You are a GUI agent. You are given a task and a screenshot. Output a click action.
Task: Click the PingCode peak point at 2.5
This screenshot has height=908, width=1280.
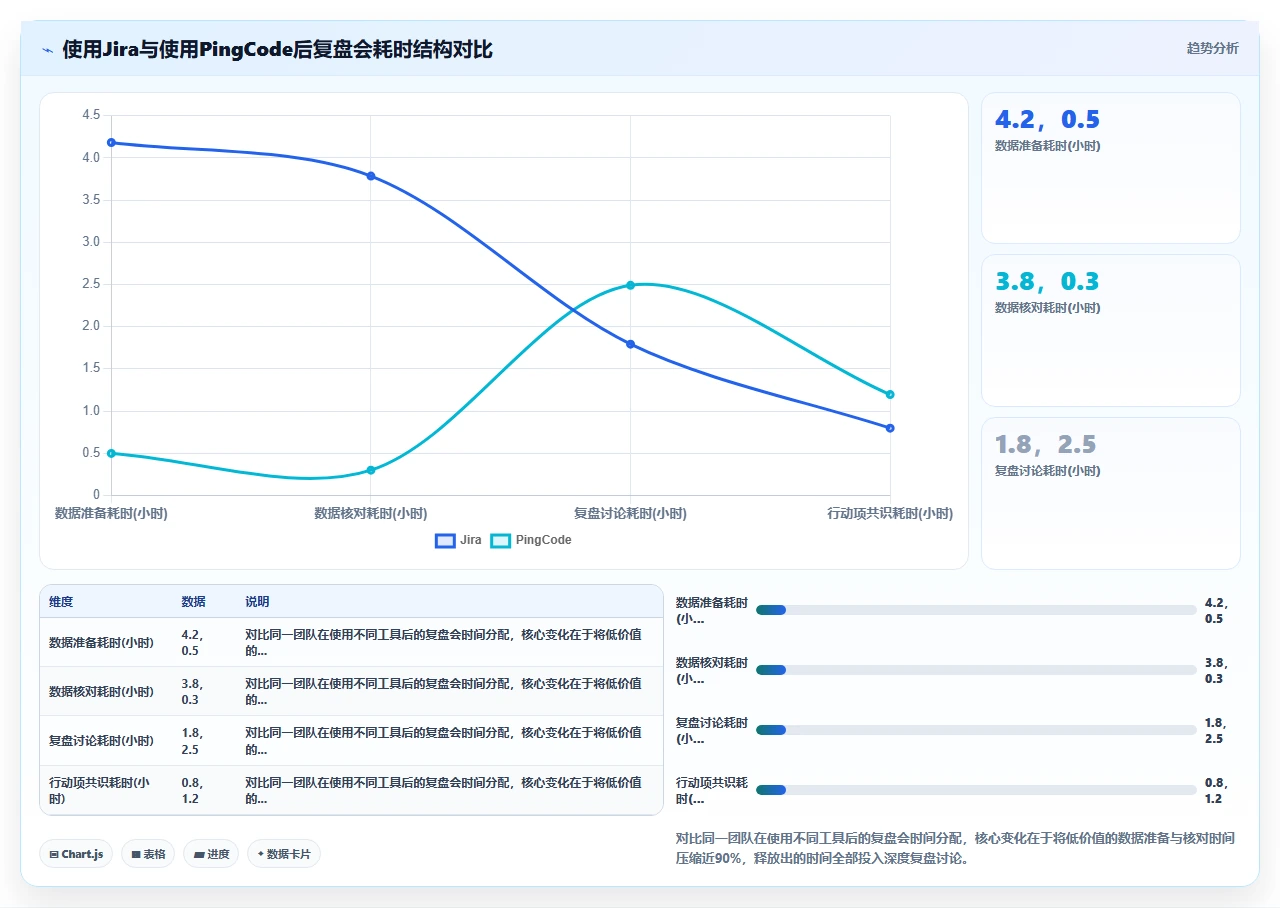[630, 285]
